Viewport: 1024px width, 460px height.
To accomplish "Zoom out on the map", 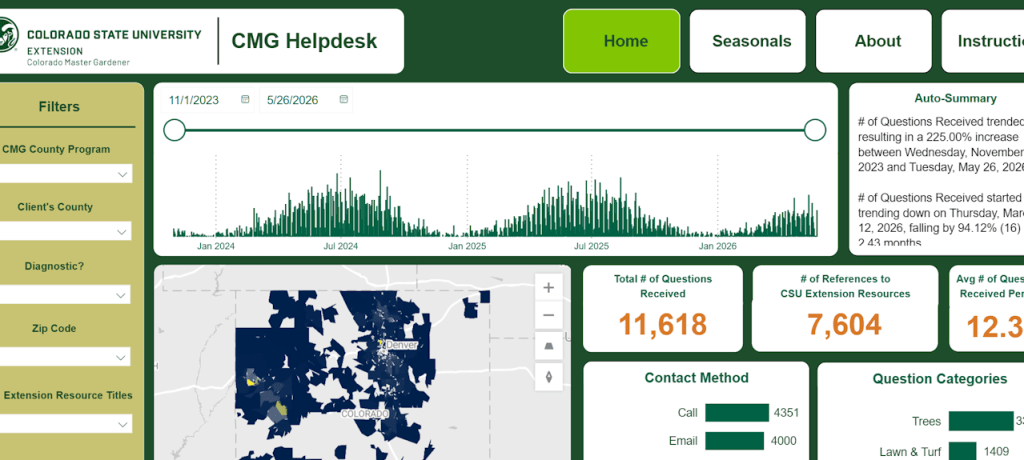I will (549, 316).
